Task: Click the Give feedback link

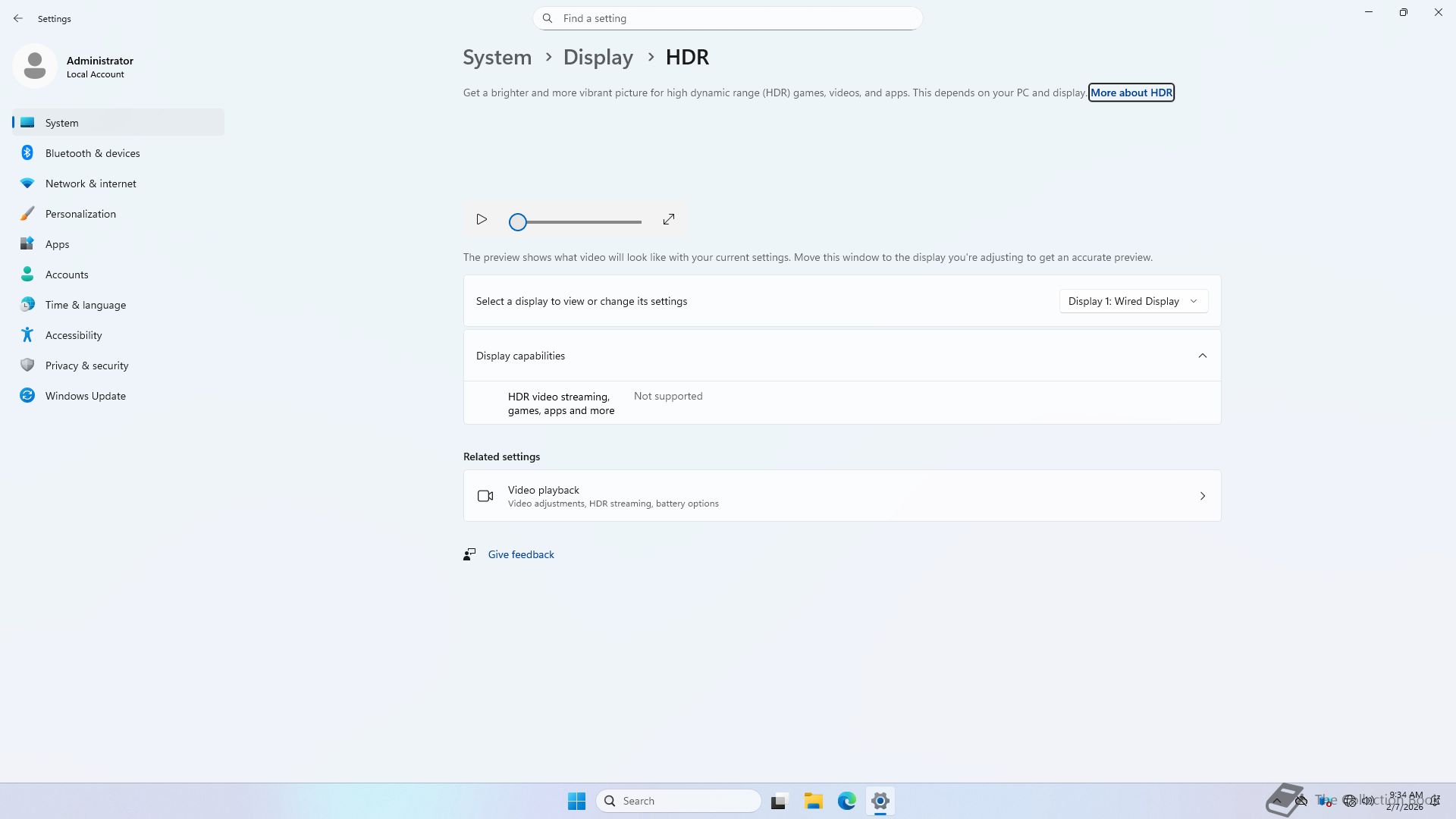Action: [521, 554]
